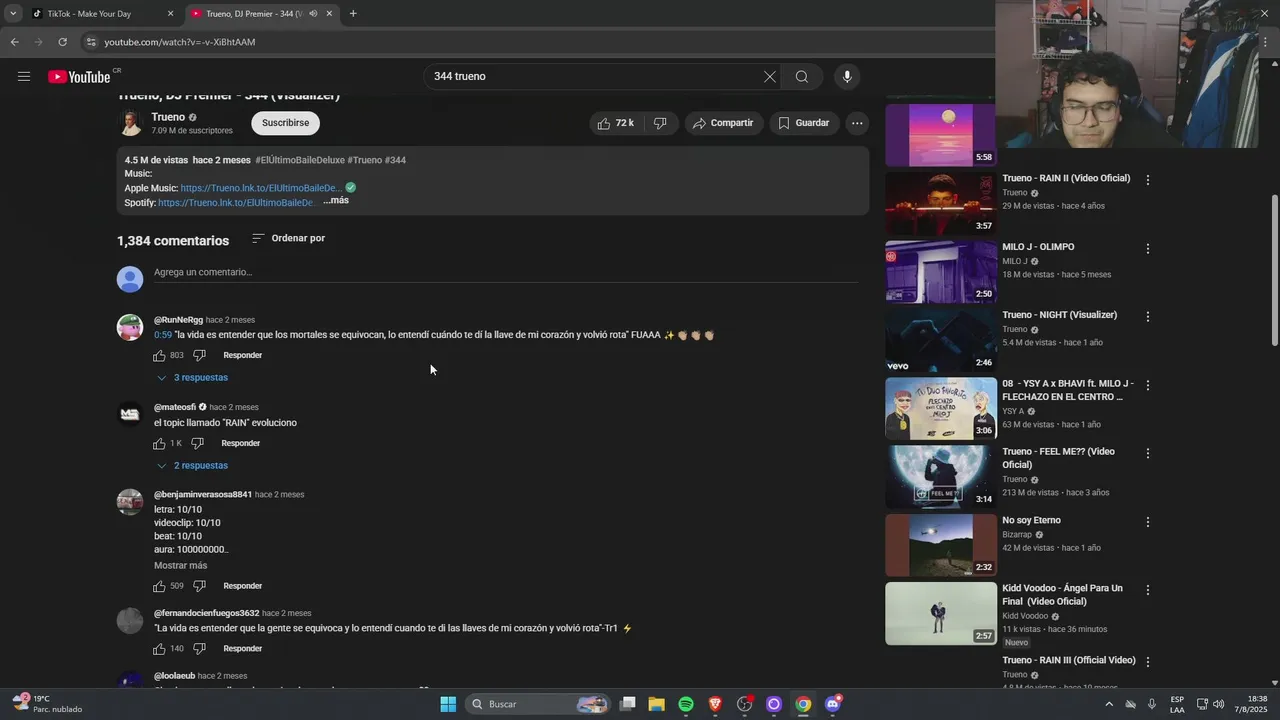Open a new browser tab
The height and width of the screenshot is (720, 1280).
tap(353, 14)
